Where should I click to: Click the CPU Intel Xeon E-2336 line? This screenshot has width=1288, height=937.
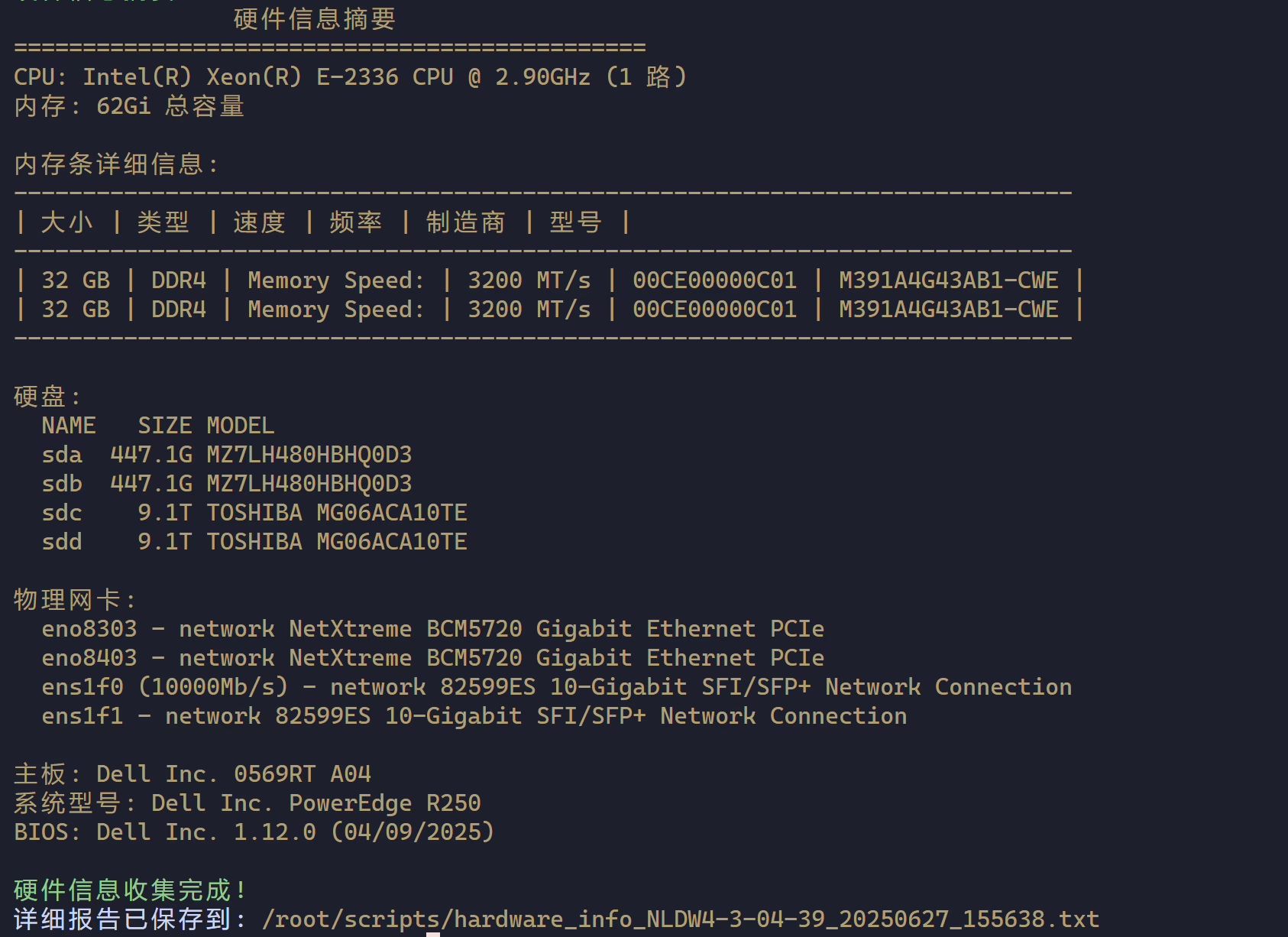(x=350, y=77)
